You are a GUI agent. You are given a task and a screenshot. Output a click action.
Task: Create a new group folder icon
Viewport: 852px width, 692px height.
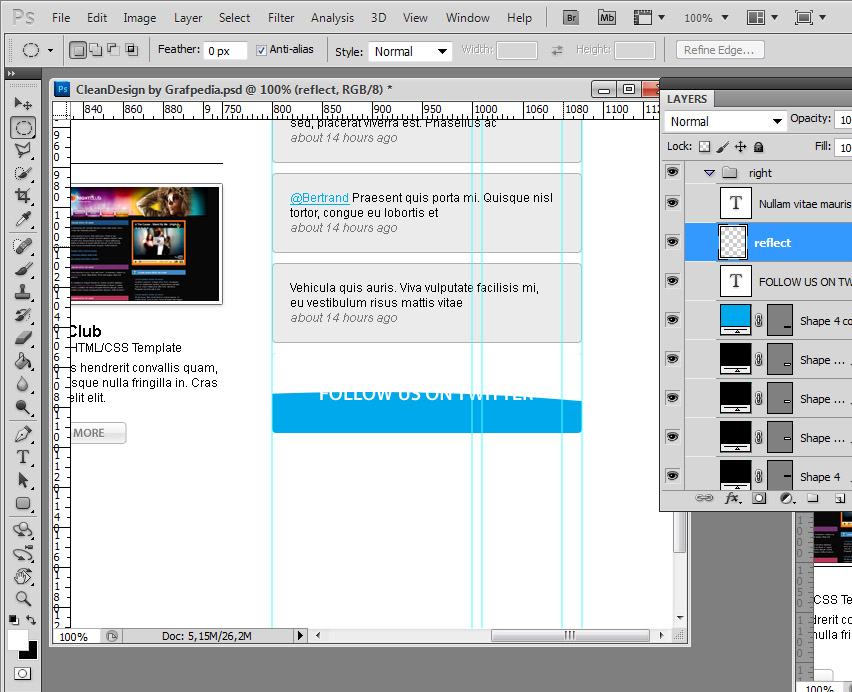[813, 498]
